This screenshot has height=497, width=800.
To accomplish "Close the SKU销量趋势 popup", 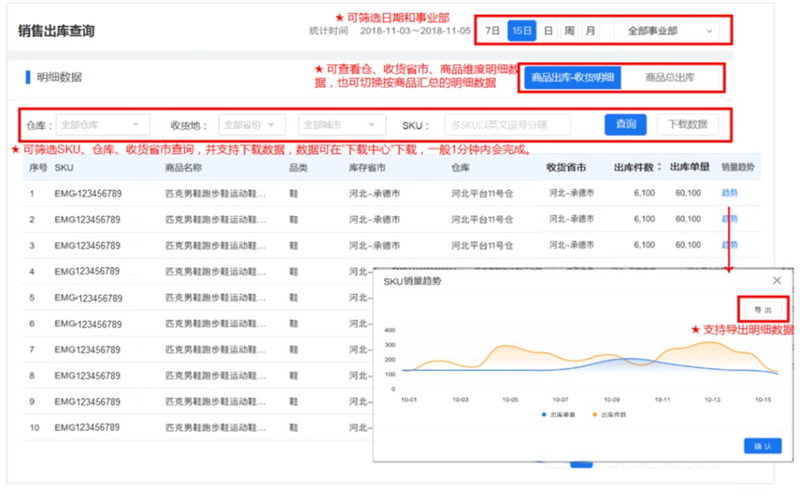I will tap(777, 281).
